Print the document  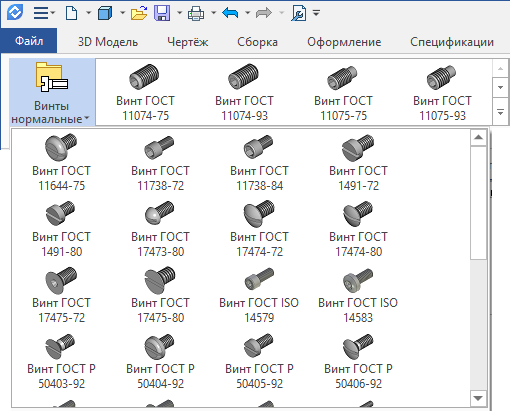196,13
